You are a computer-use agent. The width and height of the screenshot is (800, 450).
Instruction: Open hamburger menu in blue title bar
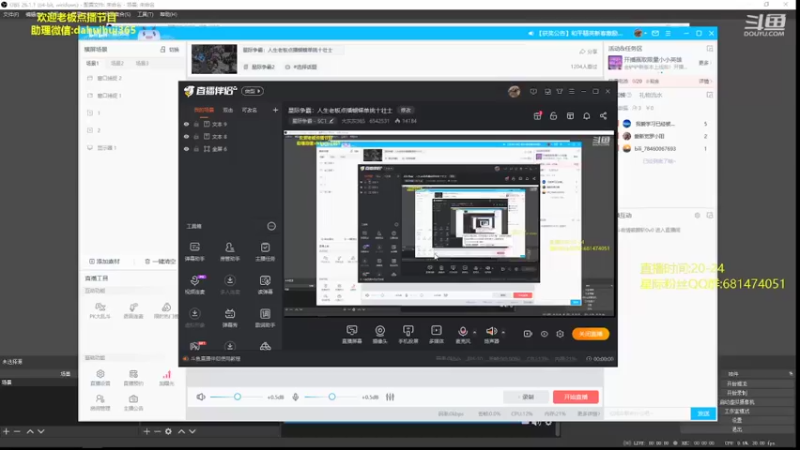pyautogui.click(x=668, y=33)
